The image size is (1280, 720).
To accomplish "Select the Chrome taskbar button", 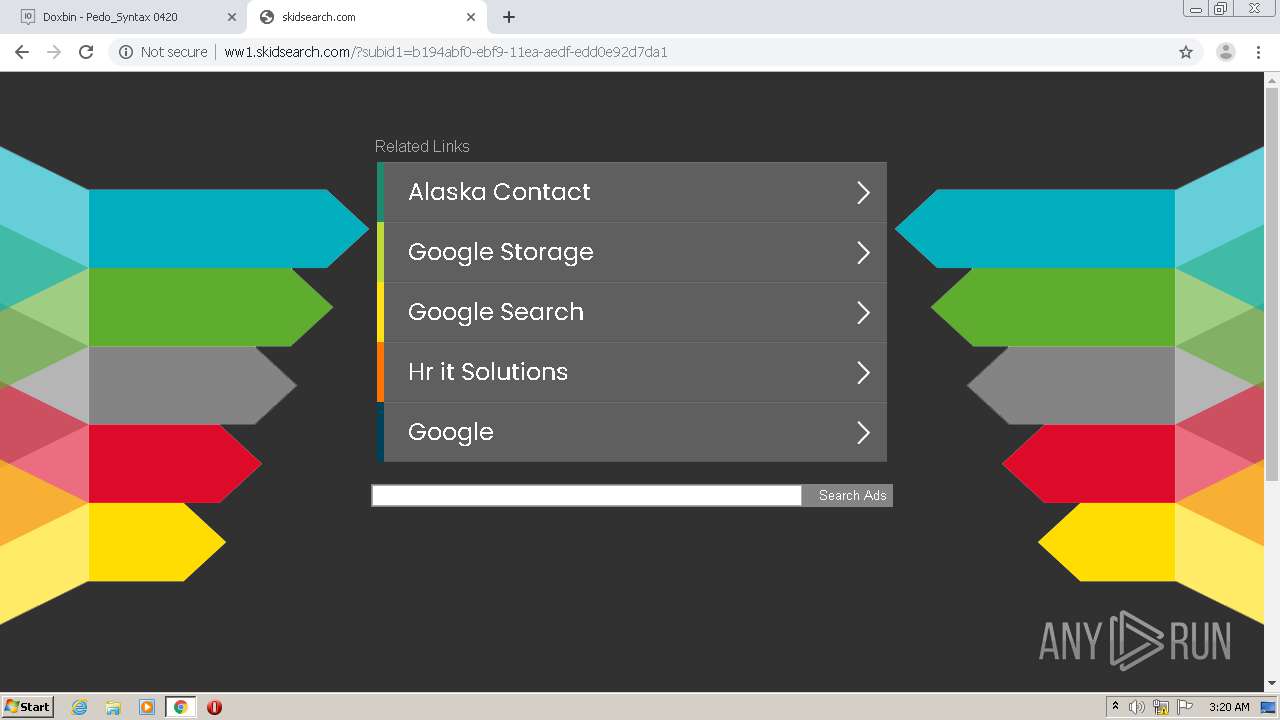I will [180, 707].
